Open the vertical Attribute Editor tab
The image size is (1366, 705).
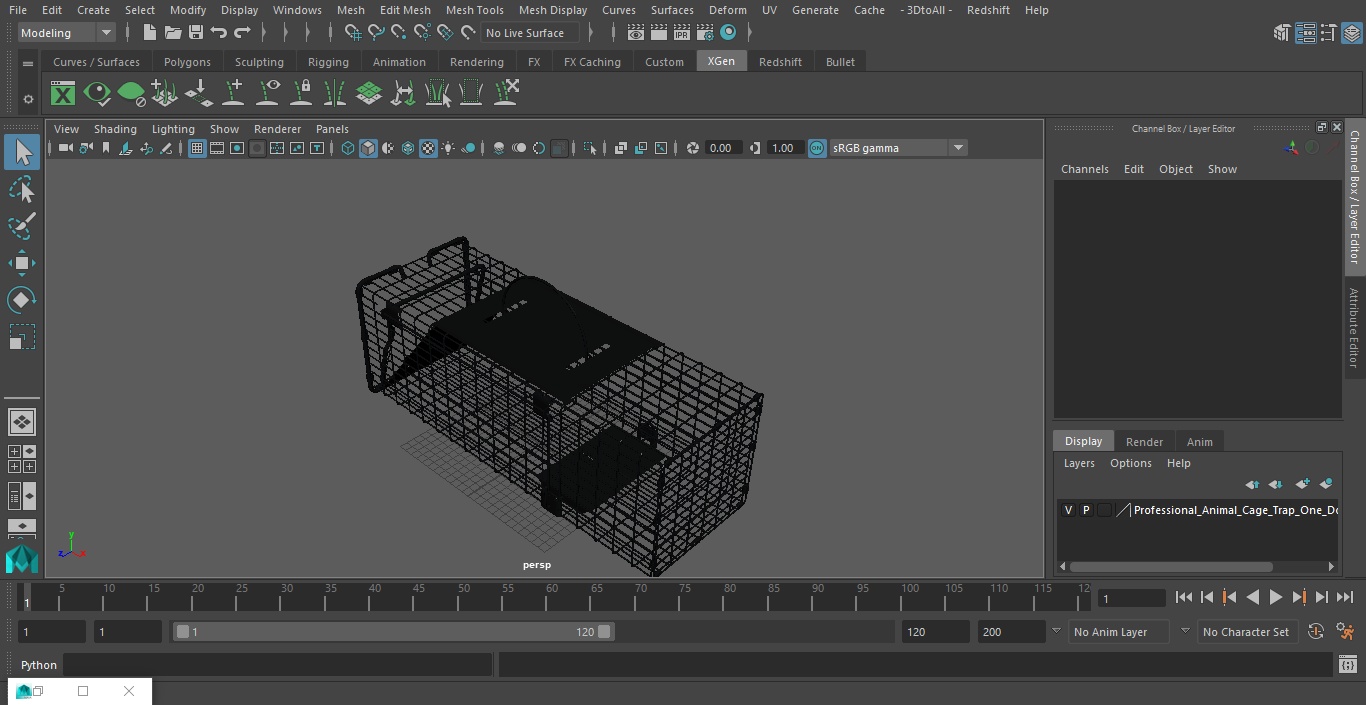pyautogui.click(x=1354, y=328)
